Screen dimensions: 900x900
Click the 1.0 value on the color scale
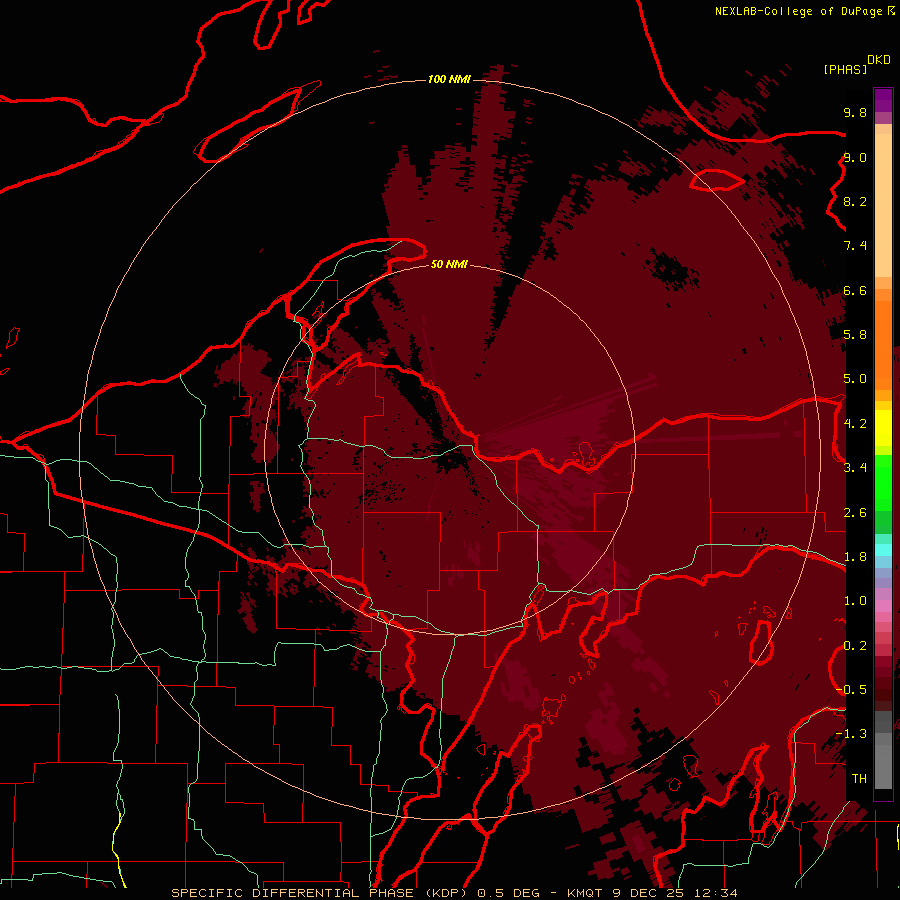tap(855, 601)
